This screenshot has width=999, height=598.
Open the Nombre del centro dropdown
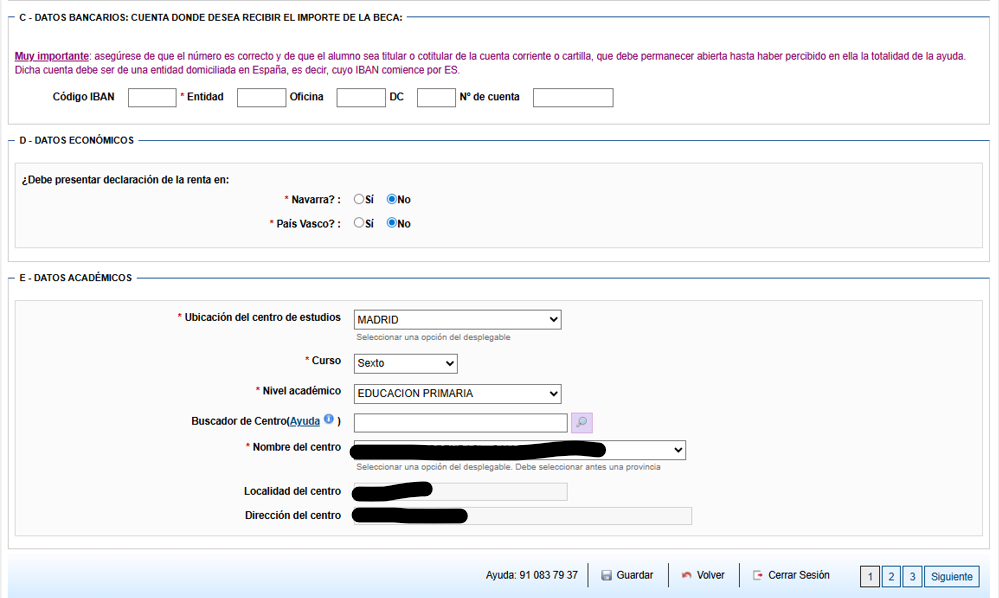point(520,450)
